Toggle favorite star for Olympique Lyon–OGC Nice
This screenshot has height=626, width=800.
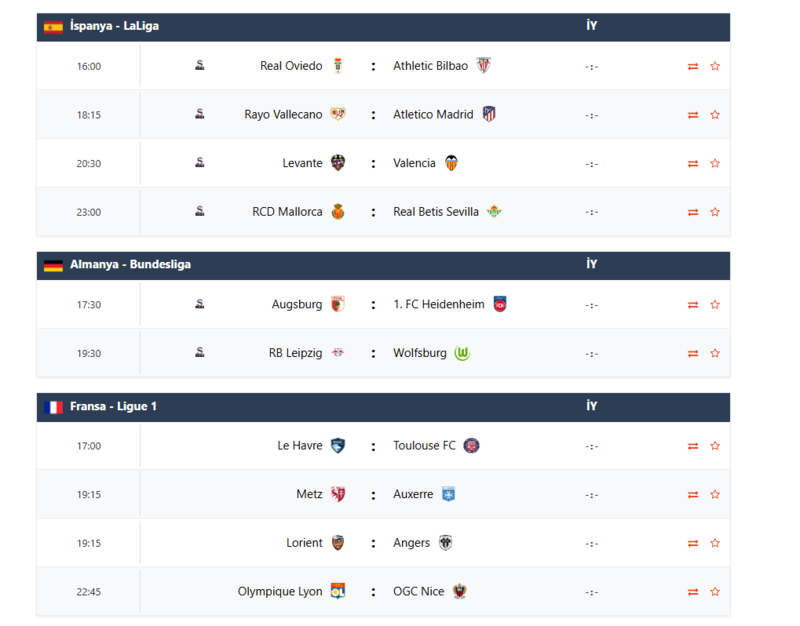point(715,592)
